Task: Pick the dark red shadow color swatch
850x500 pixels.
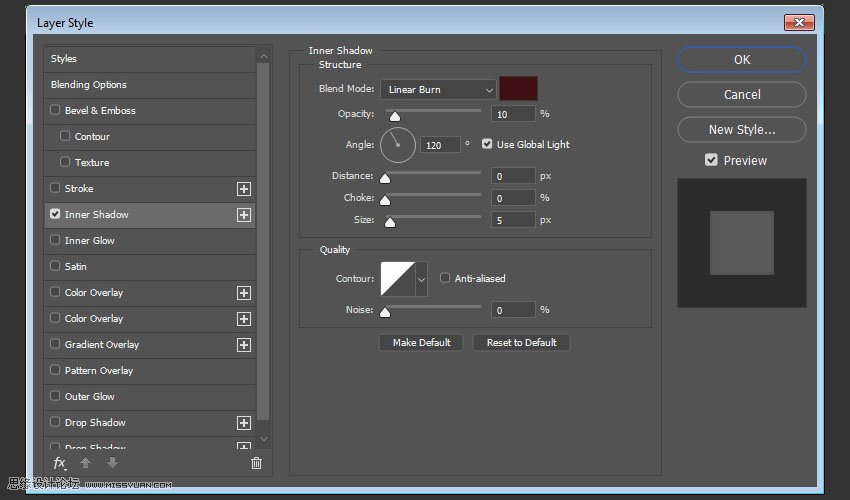Action: pos(519,88)
